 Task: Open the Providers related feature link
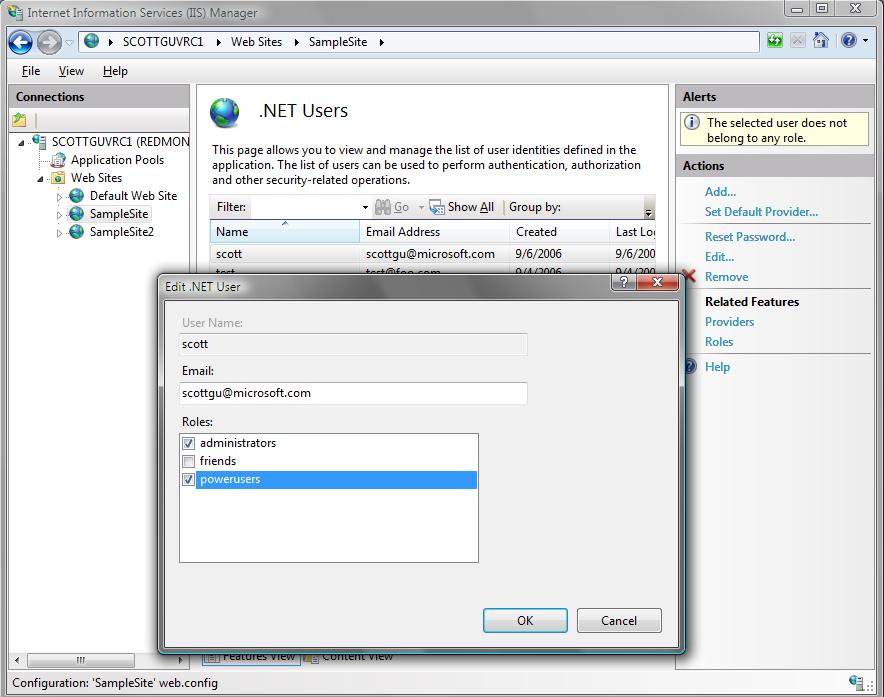[x=729, y=321]
